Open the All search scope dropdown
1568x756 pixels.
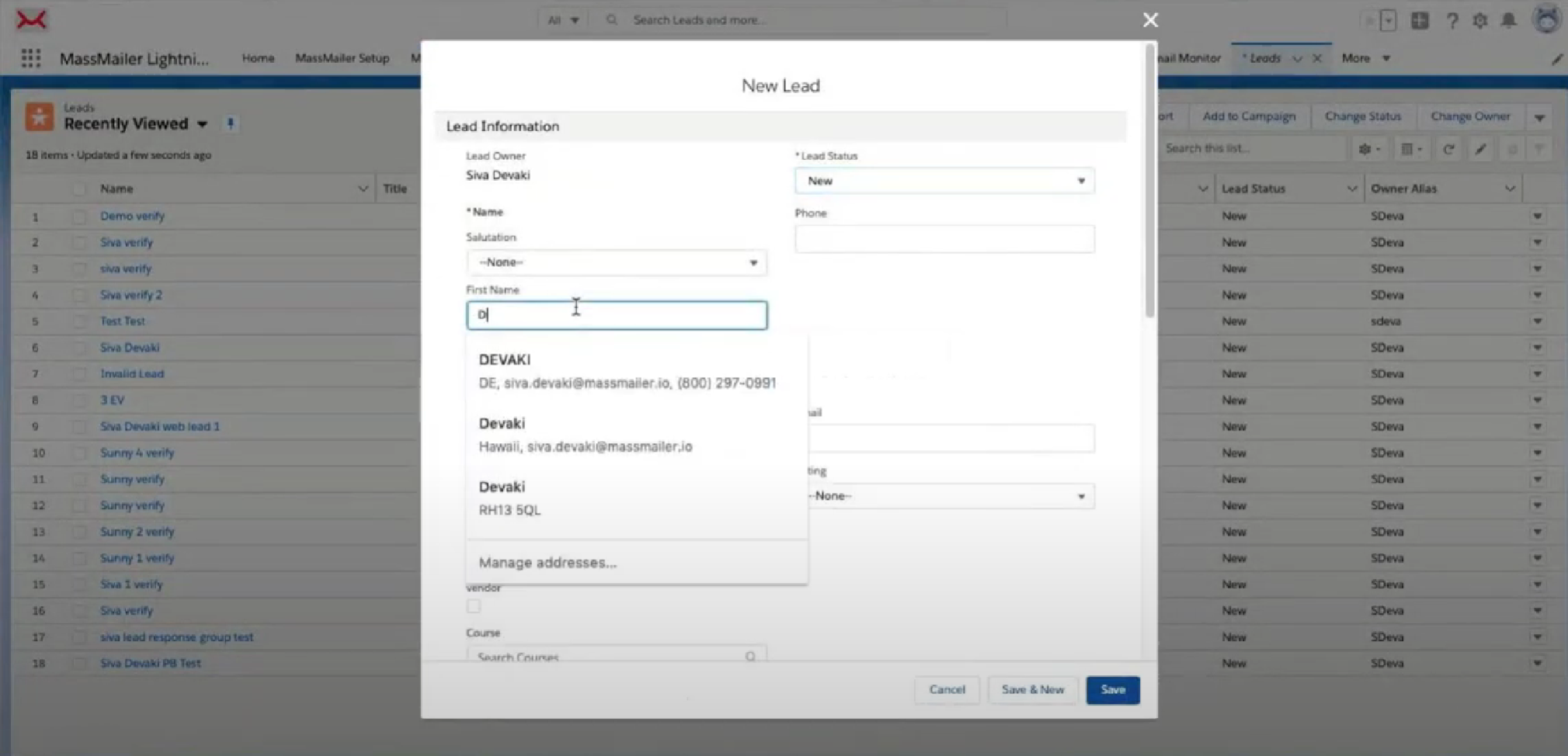563,20
